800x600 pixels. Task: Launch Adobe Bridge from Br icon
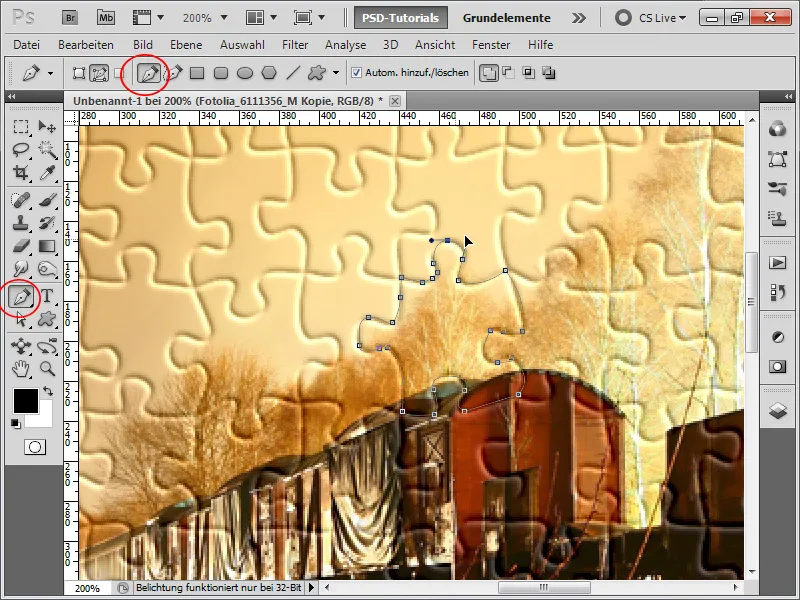[x=70, y=18]
